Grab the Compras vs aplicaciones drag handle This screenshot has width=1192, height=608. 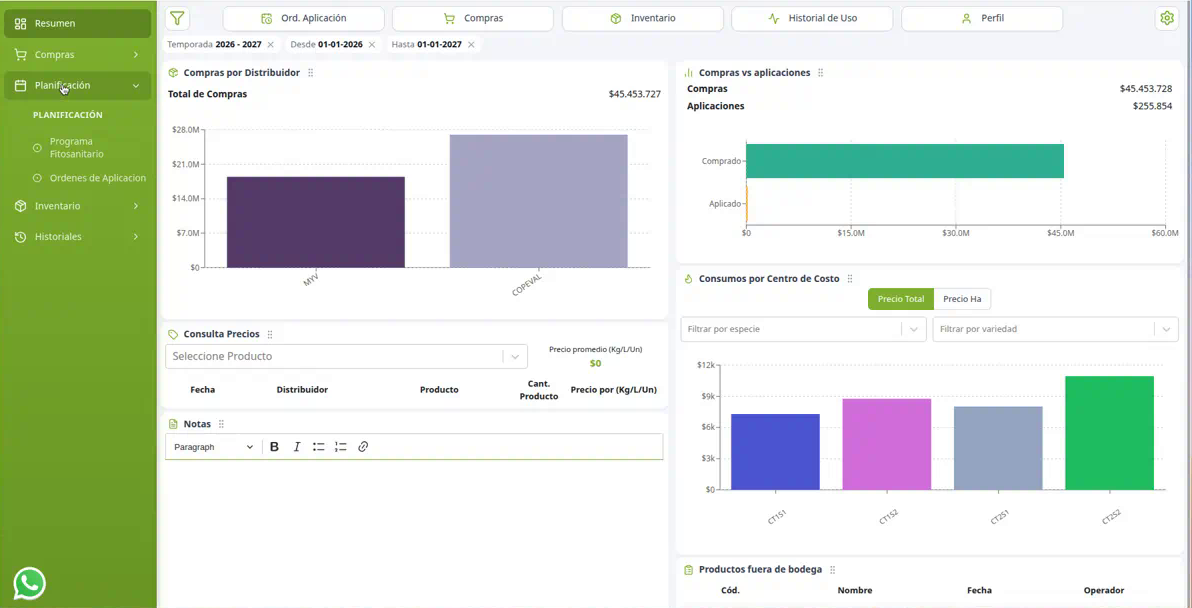coord(820,73)
